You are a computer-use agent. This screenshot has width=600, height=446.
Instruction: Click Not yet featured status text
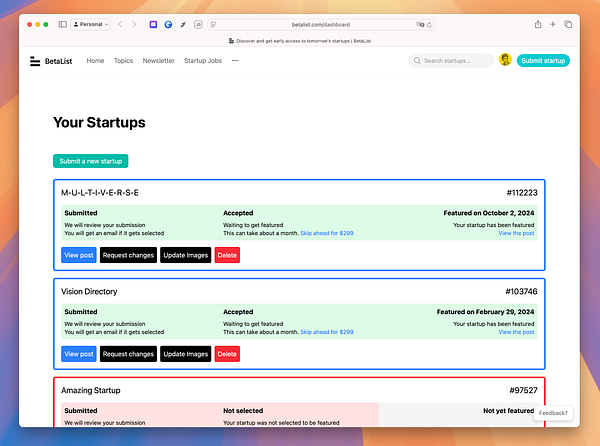508,410
